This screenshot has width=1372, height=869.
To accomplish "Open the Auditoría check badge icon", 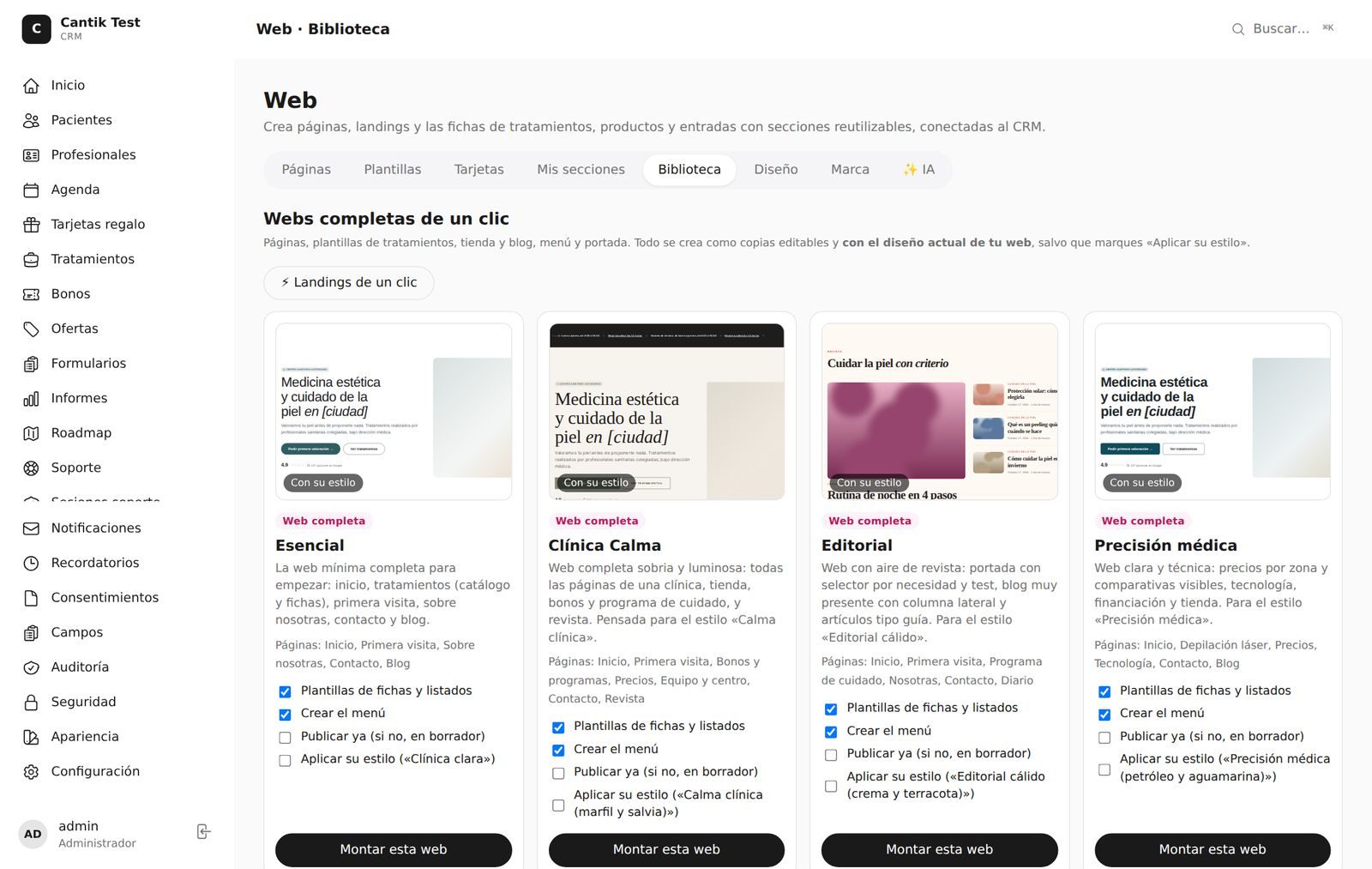I will [31, 667].
